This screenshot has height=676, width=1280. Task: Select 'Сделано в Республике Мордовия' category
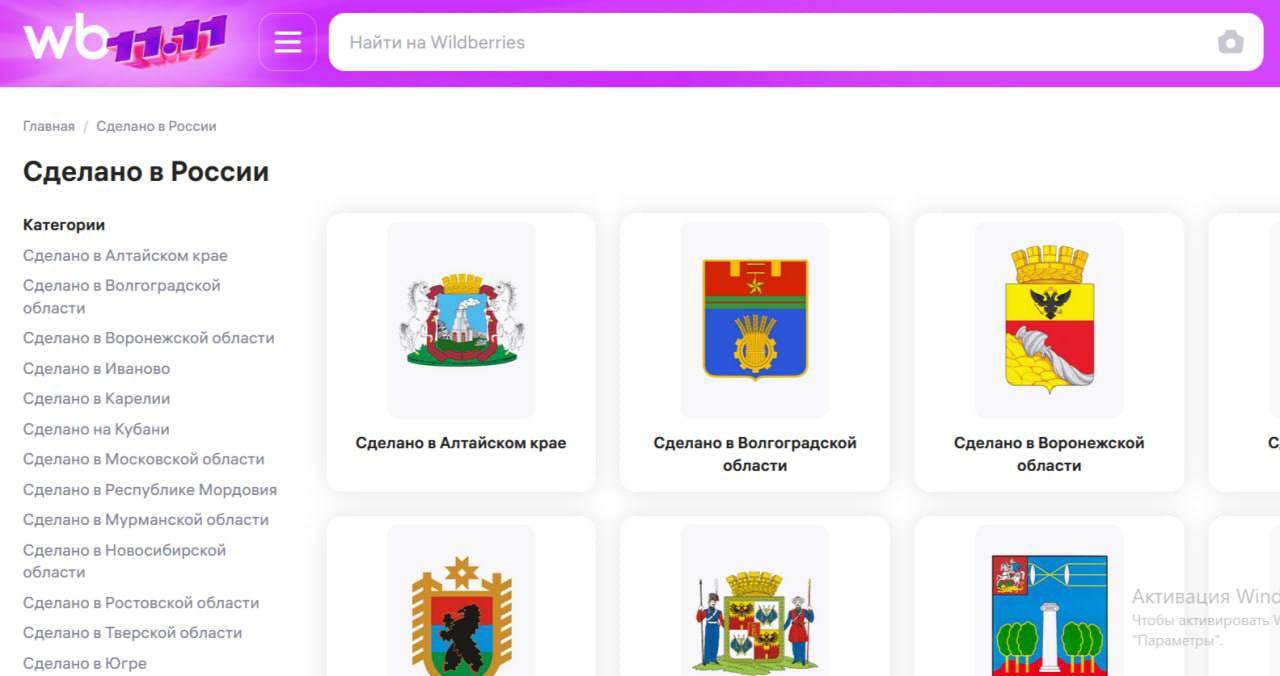[x=150, y=490]
